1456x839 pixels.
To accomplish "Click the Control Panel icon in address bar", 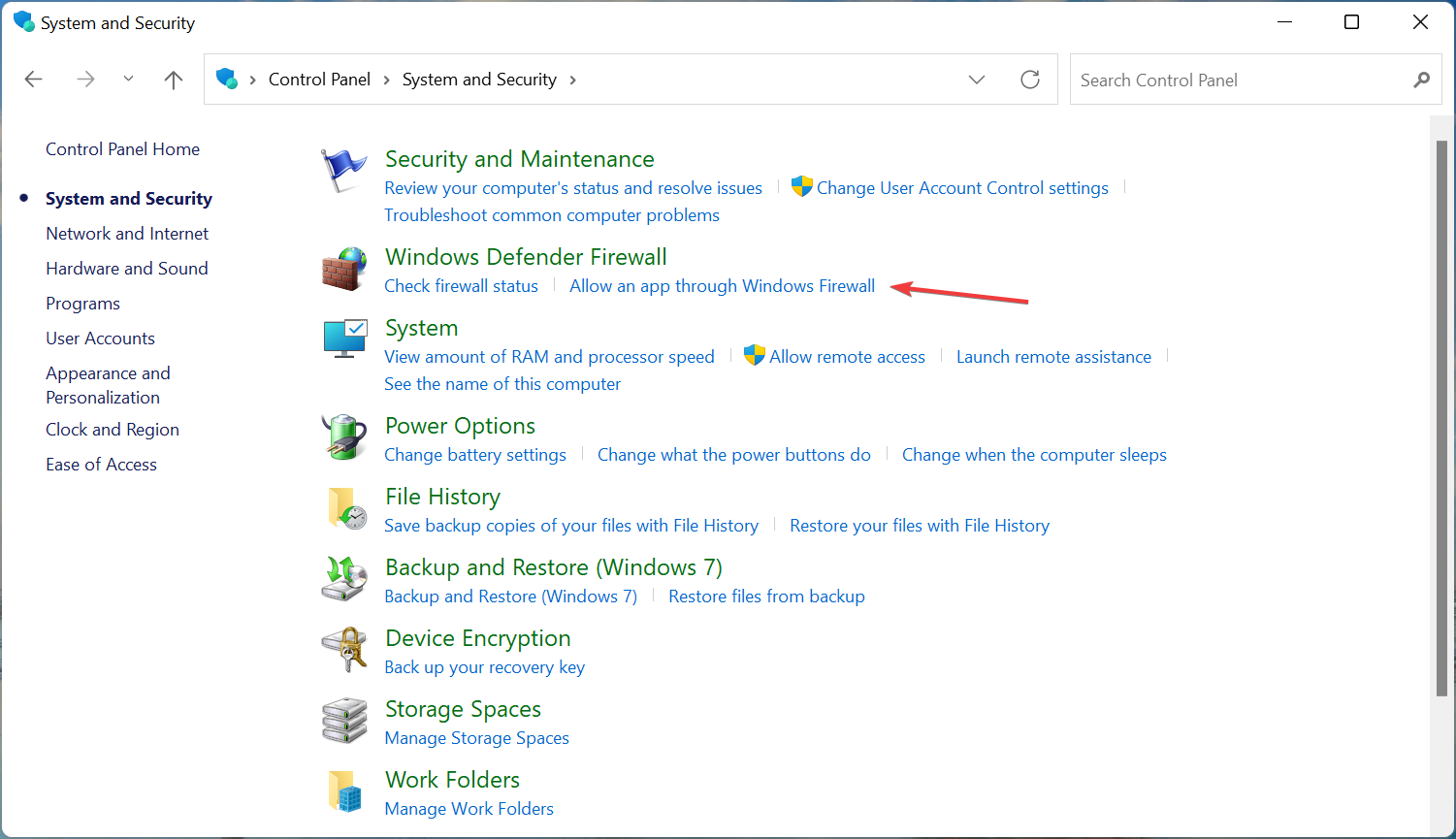I will click(x=227, y=79).
